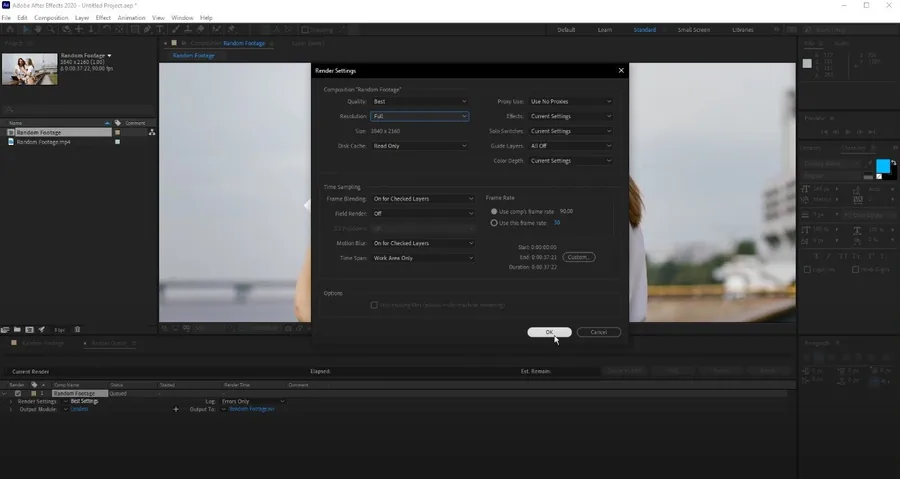Open the Log dropdown set to Errors Only
The height and width of the screenshot is (479, 900).
(x=253, y=402)
